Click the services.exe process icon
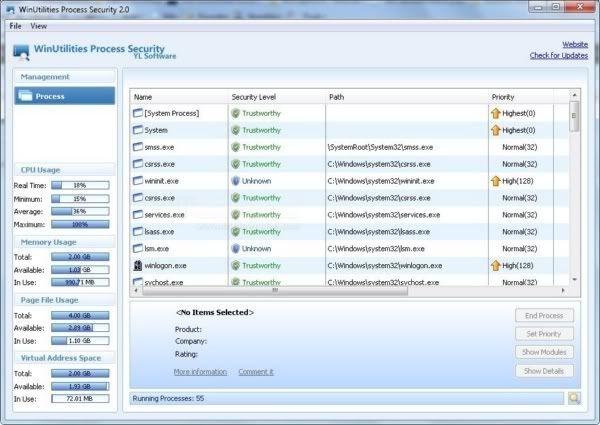This screenshot has width=600, height=425. (138, 215)
